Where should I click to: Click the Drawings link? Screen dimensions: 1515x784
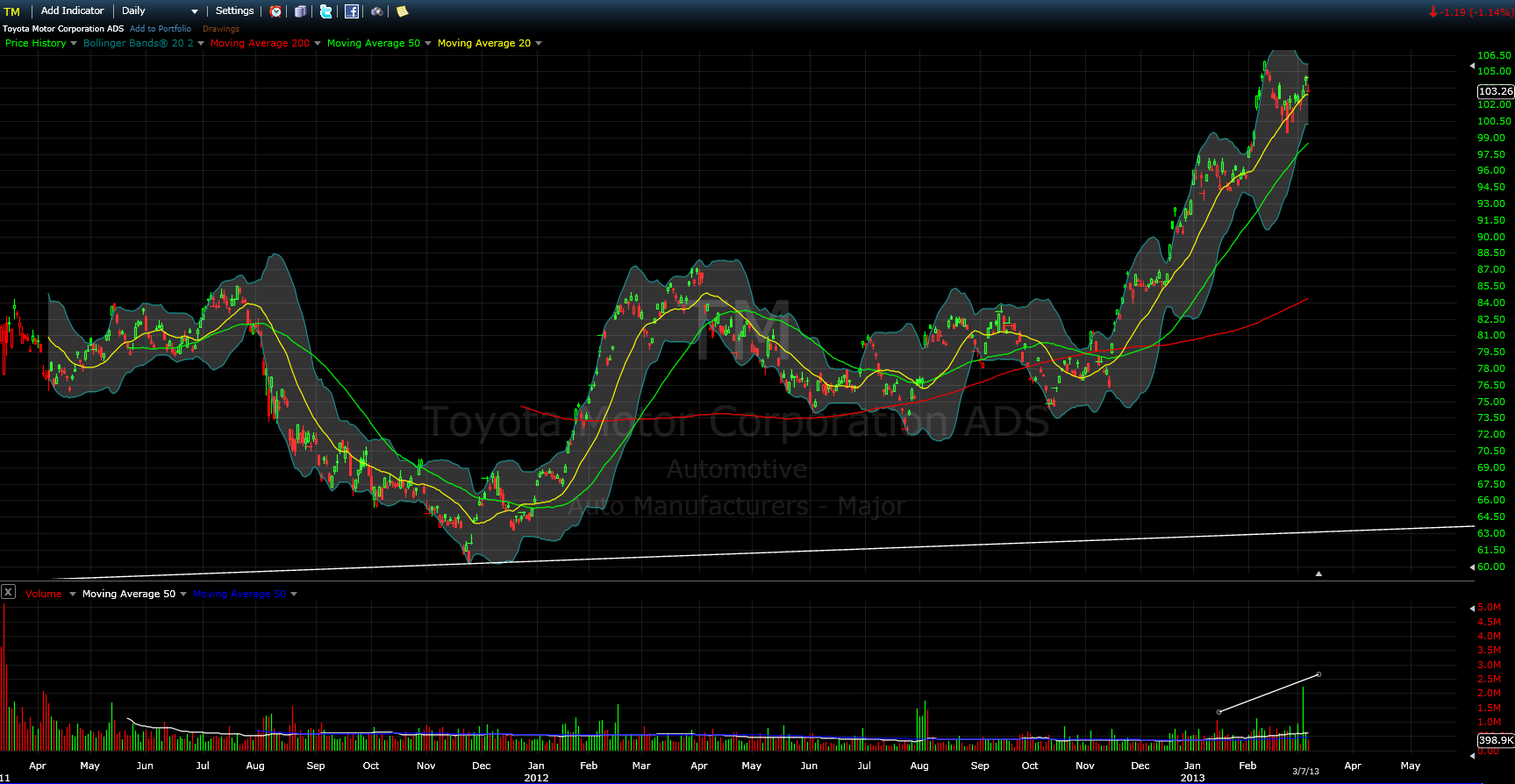tap(221, 29)
